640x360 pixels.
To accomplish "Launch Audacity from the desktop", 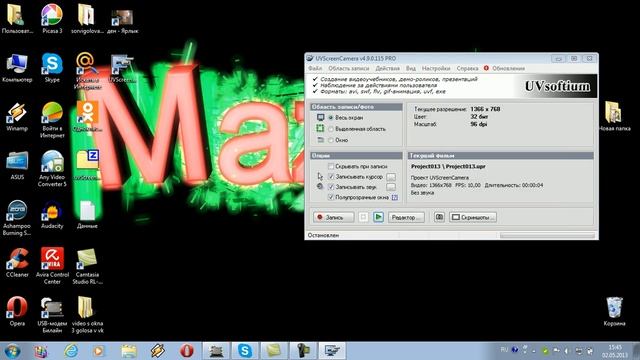I will (52, 214).
